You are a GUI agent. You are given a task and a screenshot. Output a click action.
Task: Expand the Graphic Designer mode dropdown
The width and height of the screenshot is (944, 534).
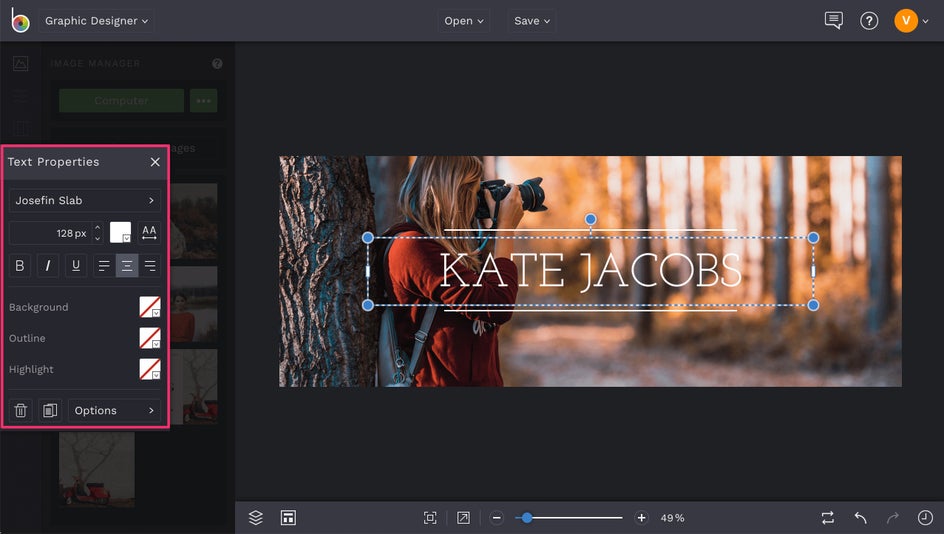click(96, 21)
